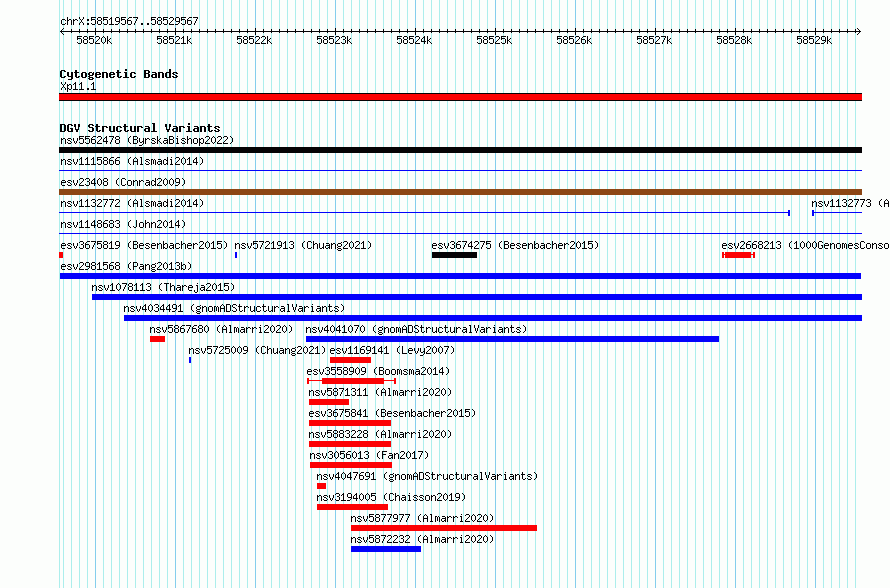Select the blue nsv4034491 variant bar
Image resolution: width=890 pixels, height=588 pixels.
(493, 318)
